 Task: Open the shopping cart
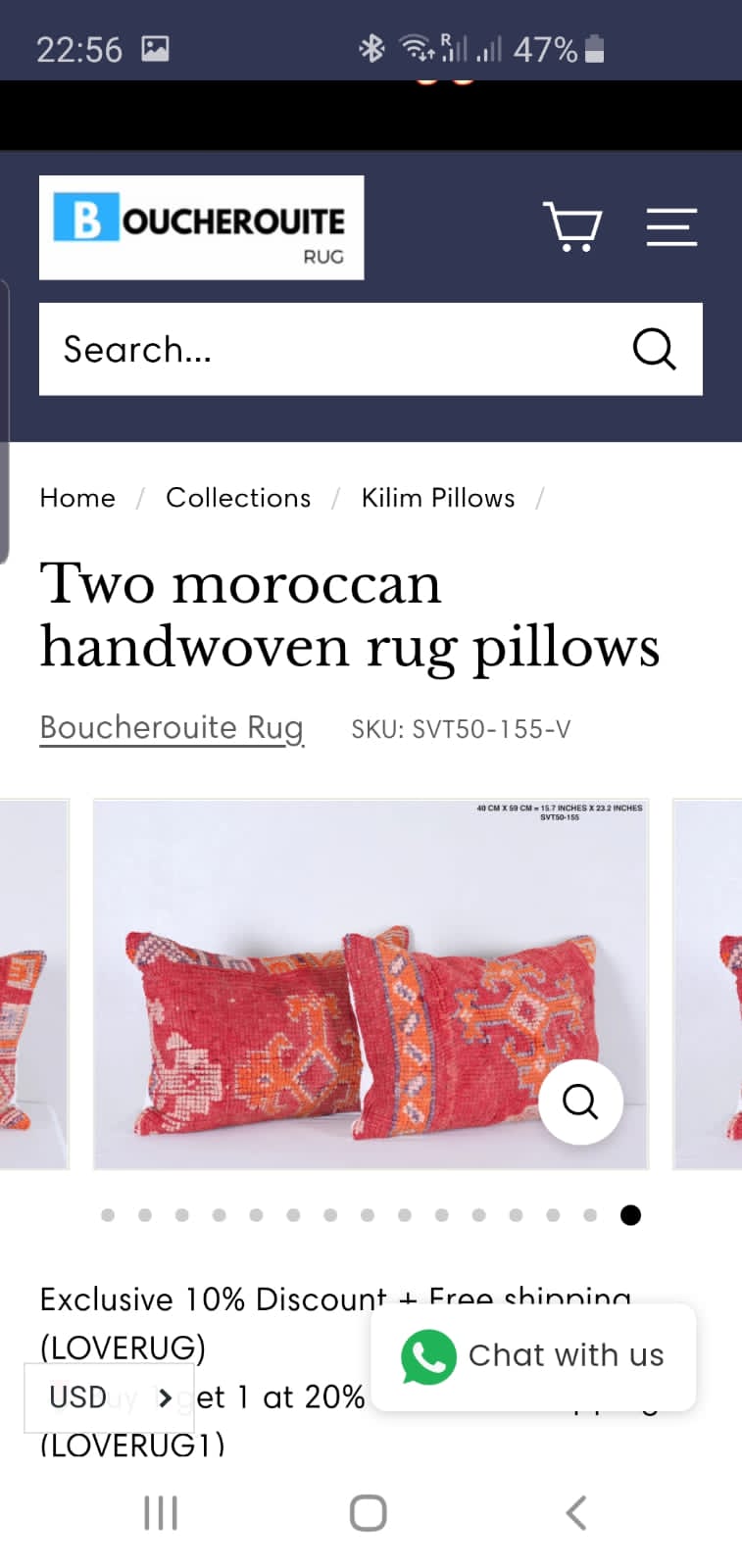(x=572, y=227)
